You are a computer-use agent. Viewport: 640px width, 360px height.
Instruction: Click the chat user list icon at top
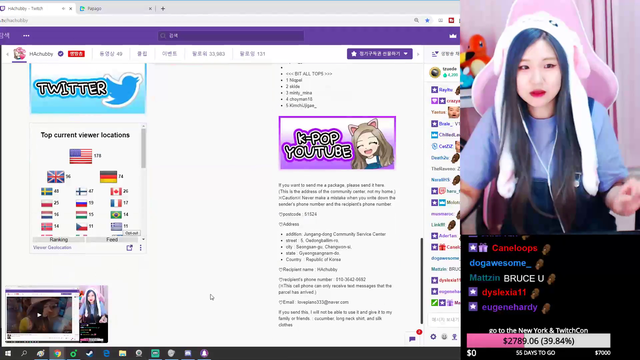click(x=435, y=54)
